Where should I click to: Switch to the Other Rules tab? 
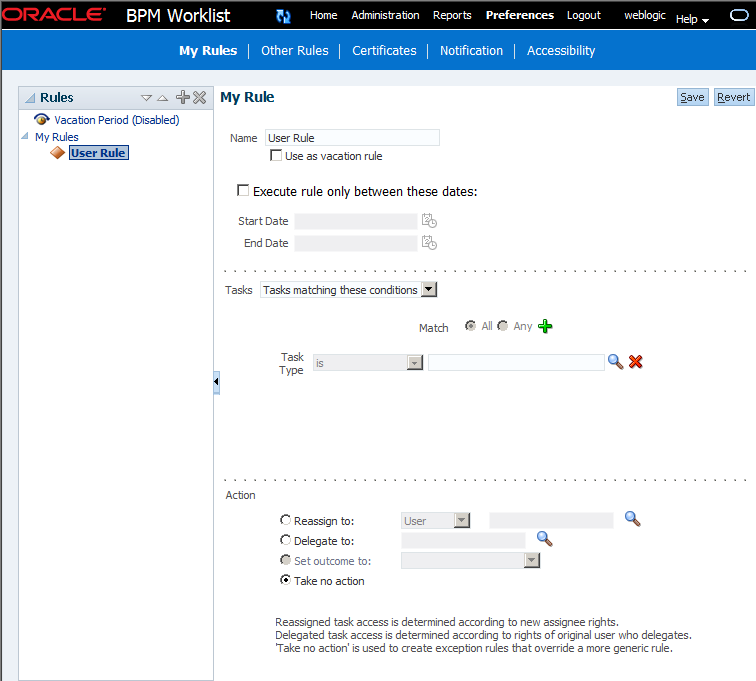click(295, 51)
